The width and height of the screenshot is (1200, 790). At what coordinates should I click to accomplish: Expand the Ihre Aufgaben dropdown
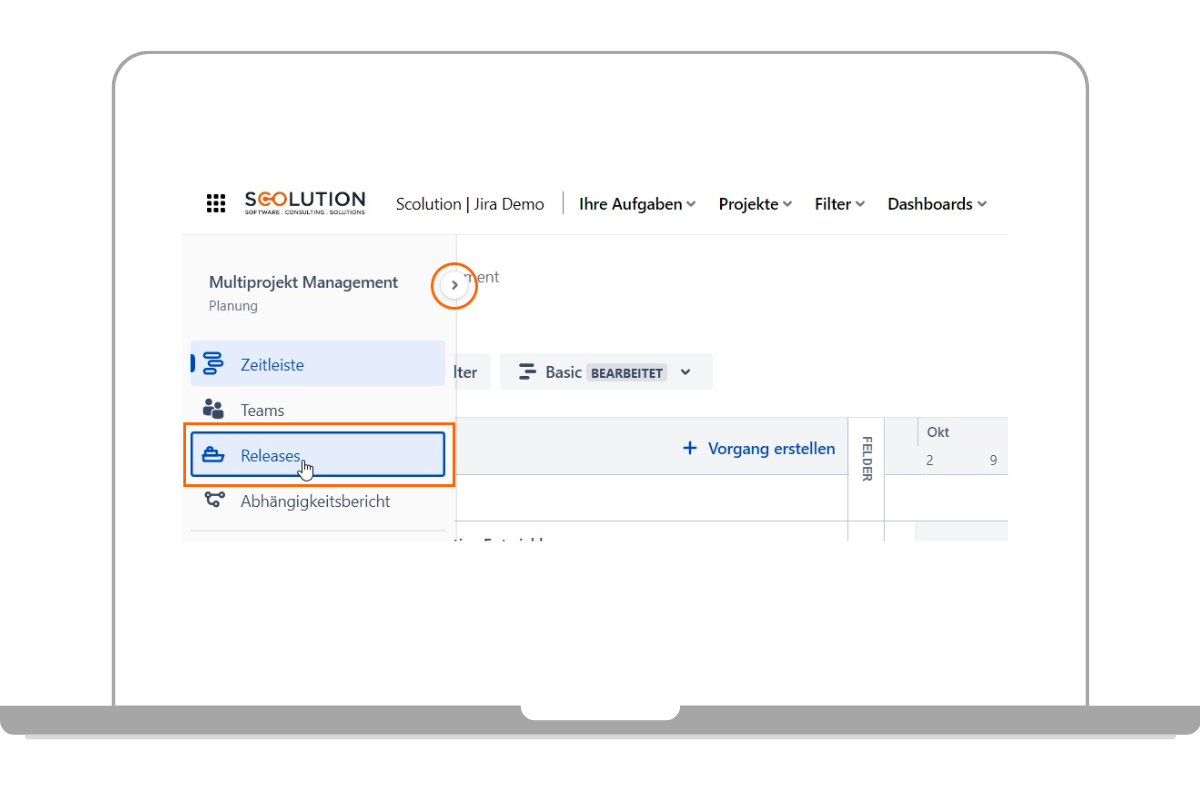coord(637,204)
